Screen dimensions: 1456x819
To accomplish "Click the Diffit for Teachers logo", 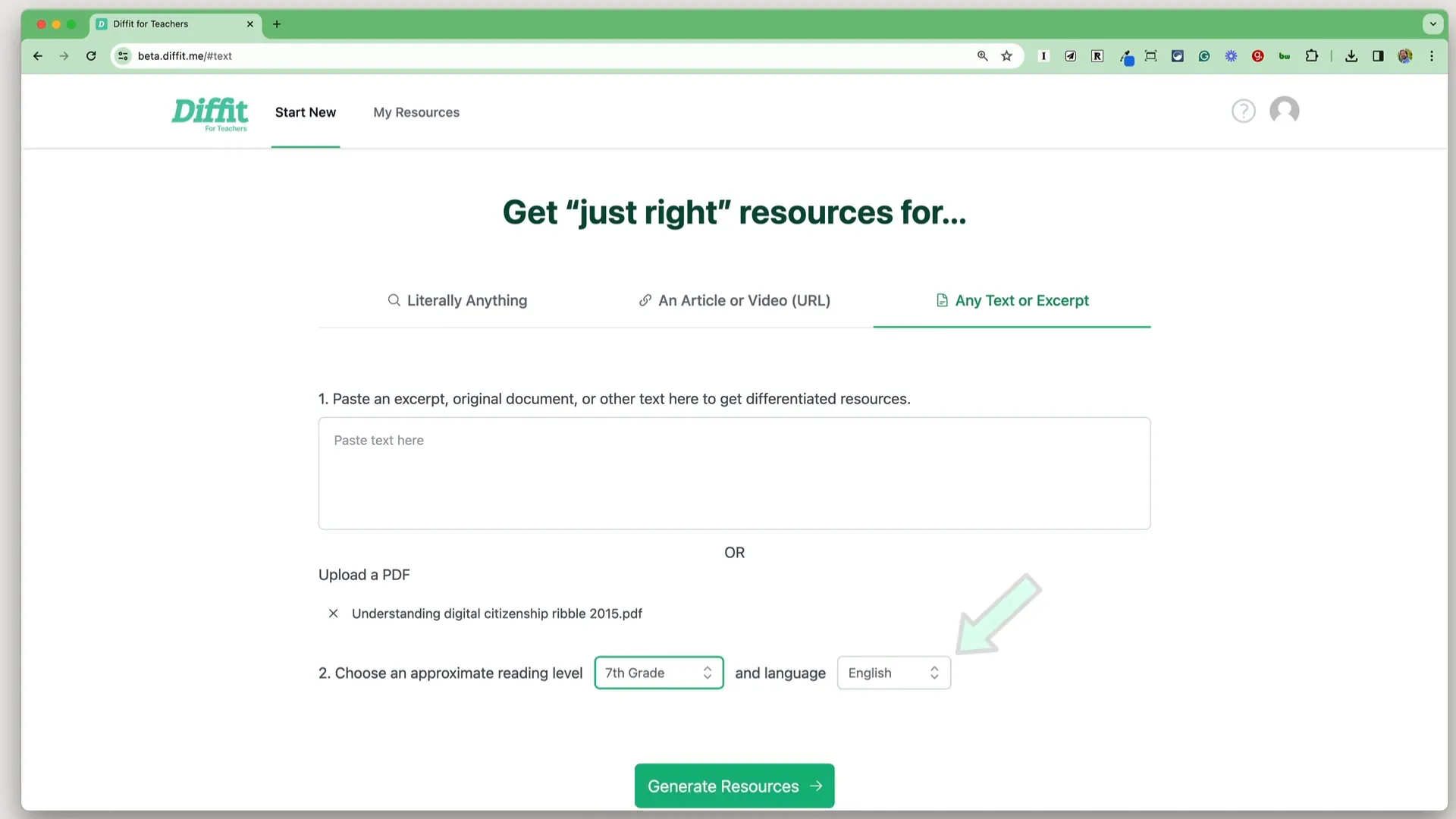I will [x=210, y=114].
